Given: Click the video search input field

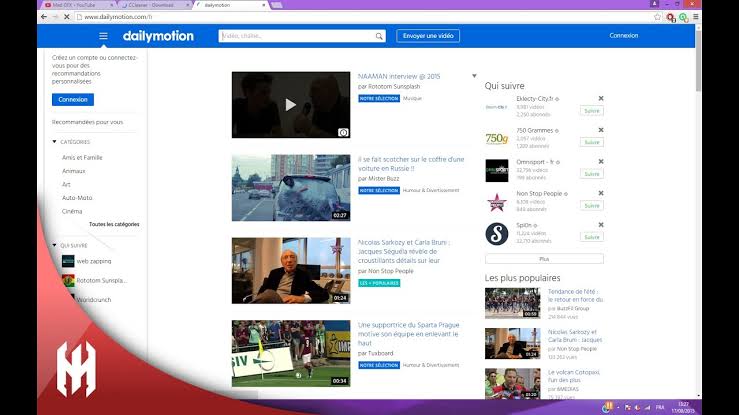Looking at the screenshot, I should click(297, 36).
